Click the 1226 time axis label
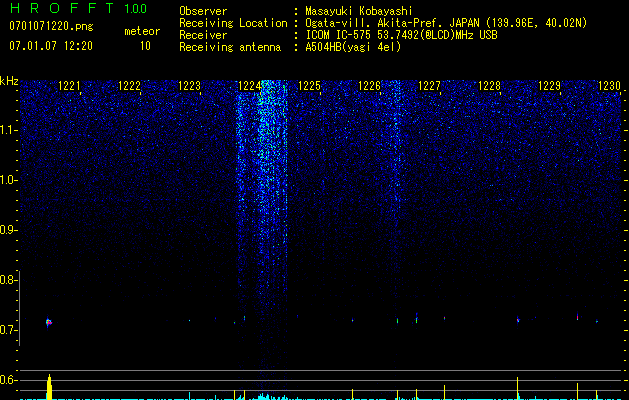 369,86
